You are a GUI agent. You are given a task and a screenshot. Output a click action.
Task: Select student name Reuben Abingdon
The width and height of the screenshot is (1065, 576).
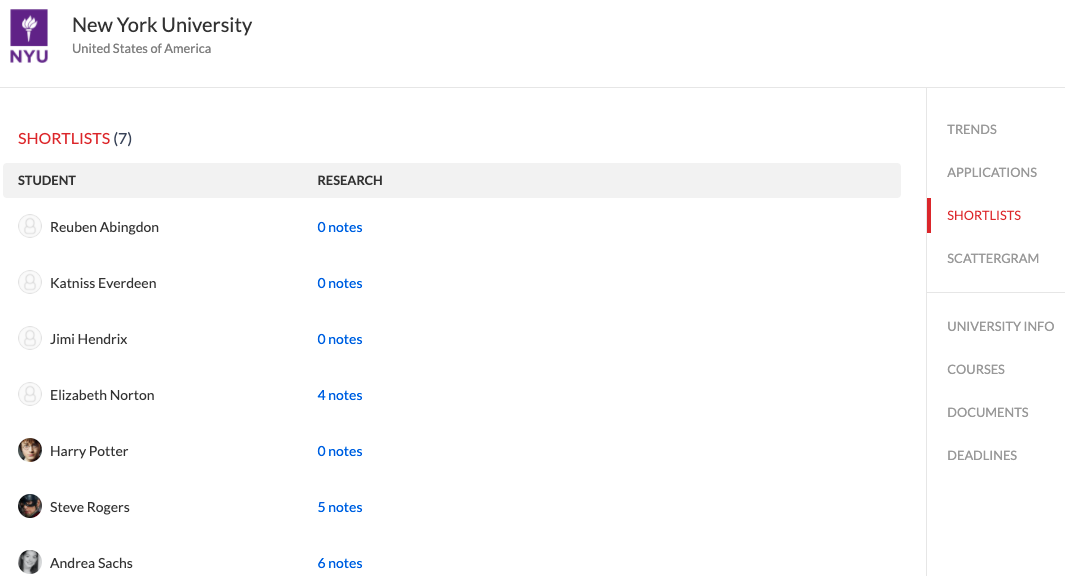[x=104, y=227]
